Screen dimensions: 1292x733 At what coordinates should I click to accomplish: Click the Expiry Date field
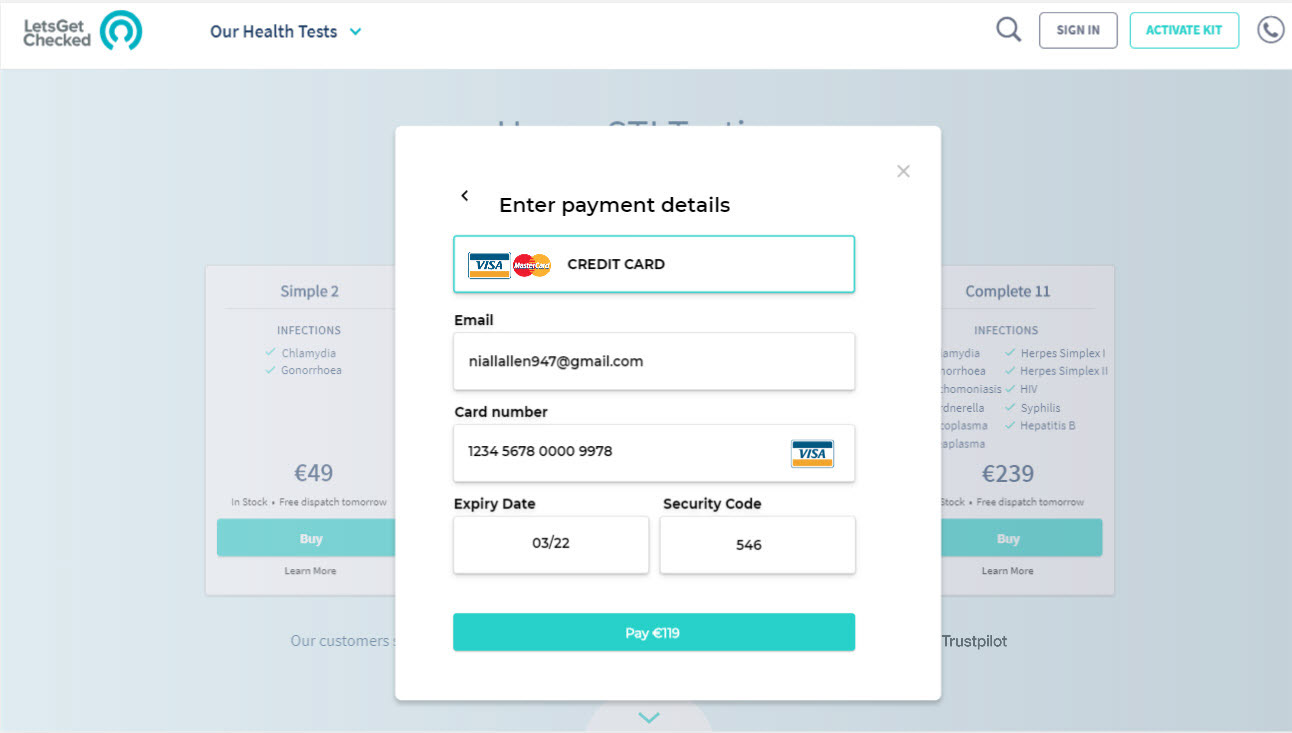[x=551, y=544]
